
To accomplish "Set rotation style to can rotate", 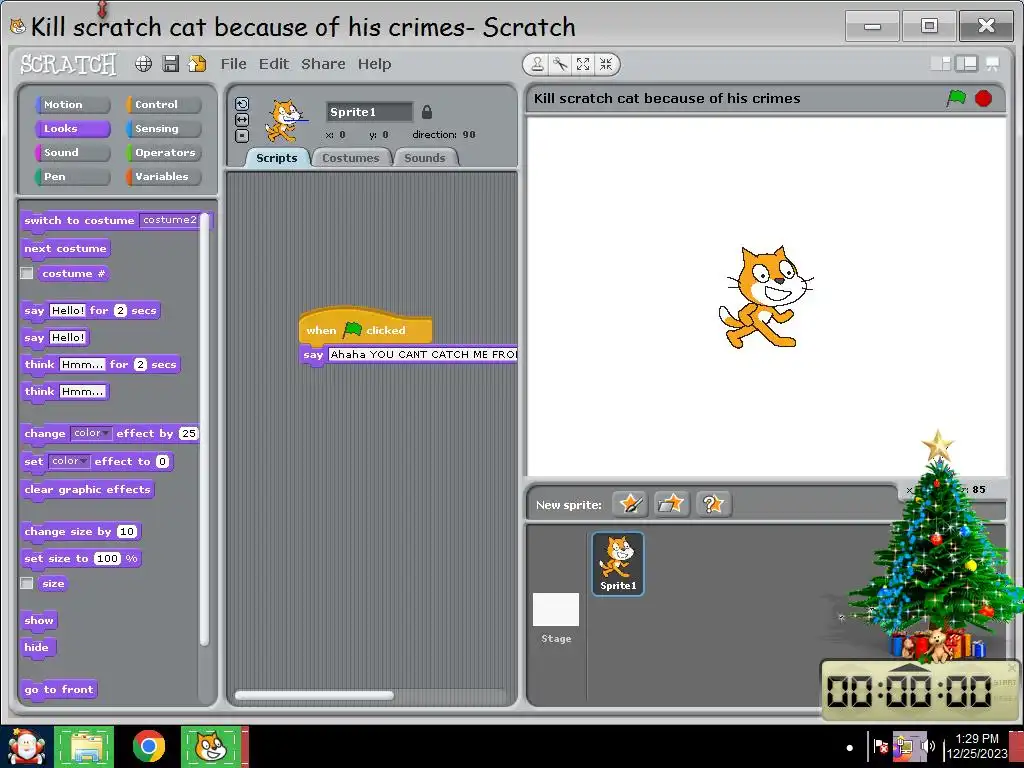I will coord(242,104).
